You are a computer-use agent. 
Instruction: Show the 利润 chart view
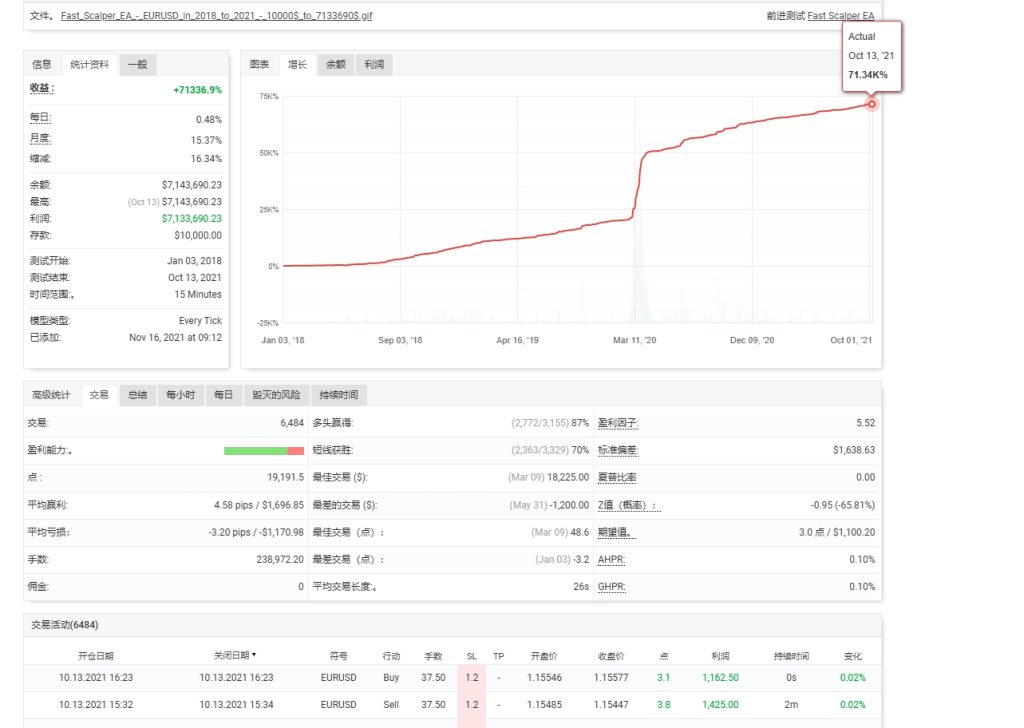tap(372, 63)
